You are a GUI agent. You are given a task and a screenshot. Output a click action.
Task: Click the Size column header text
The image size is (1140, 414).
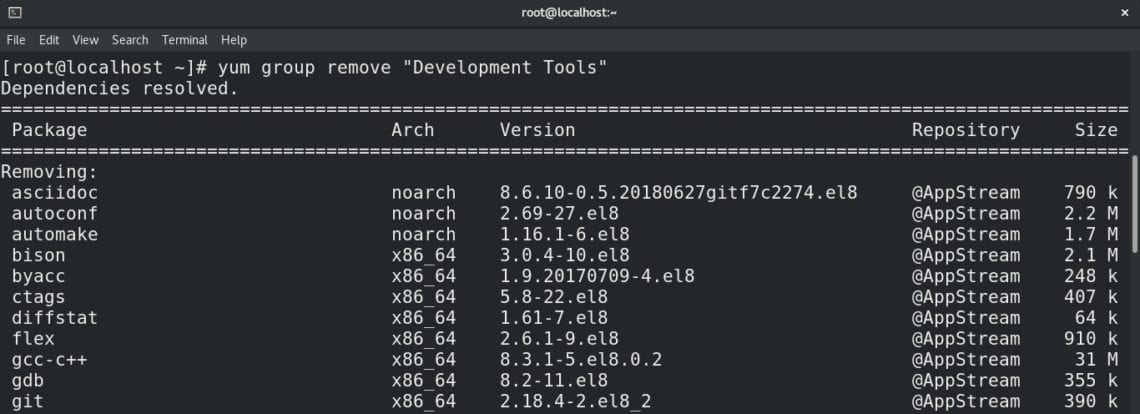[x=1096, y=130]
